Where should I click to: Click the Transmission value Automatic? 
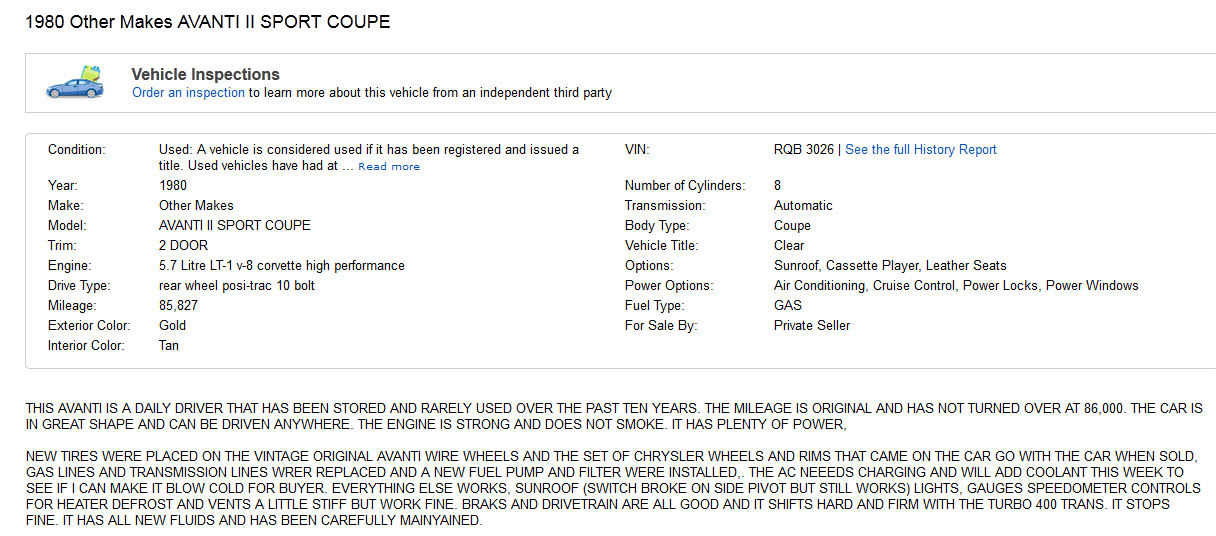click(803, 206)
